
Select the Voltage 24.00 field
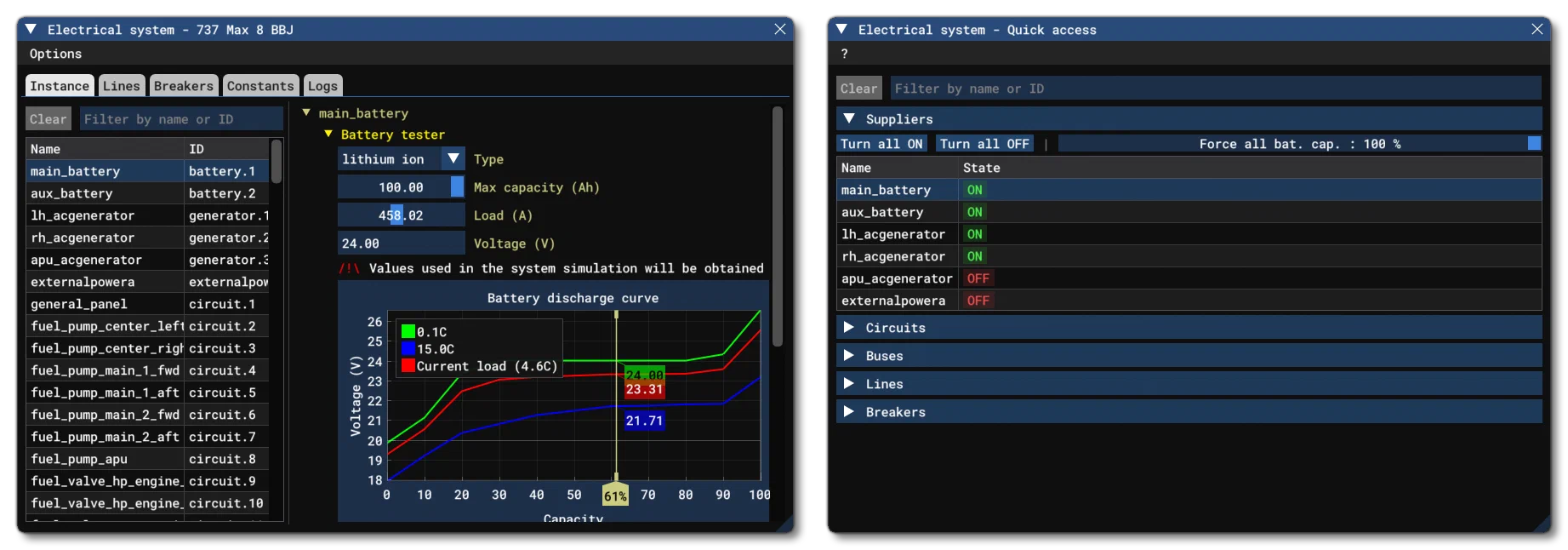(401, 243)
